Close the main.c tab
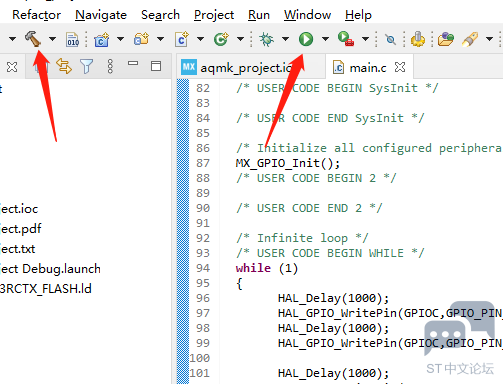503x384 pixels. [x=400, y=67]
